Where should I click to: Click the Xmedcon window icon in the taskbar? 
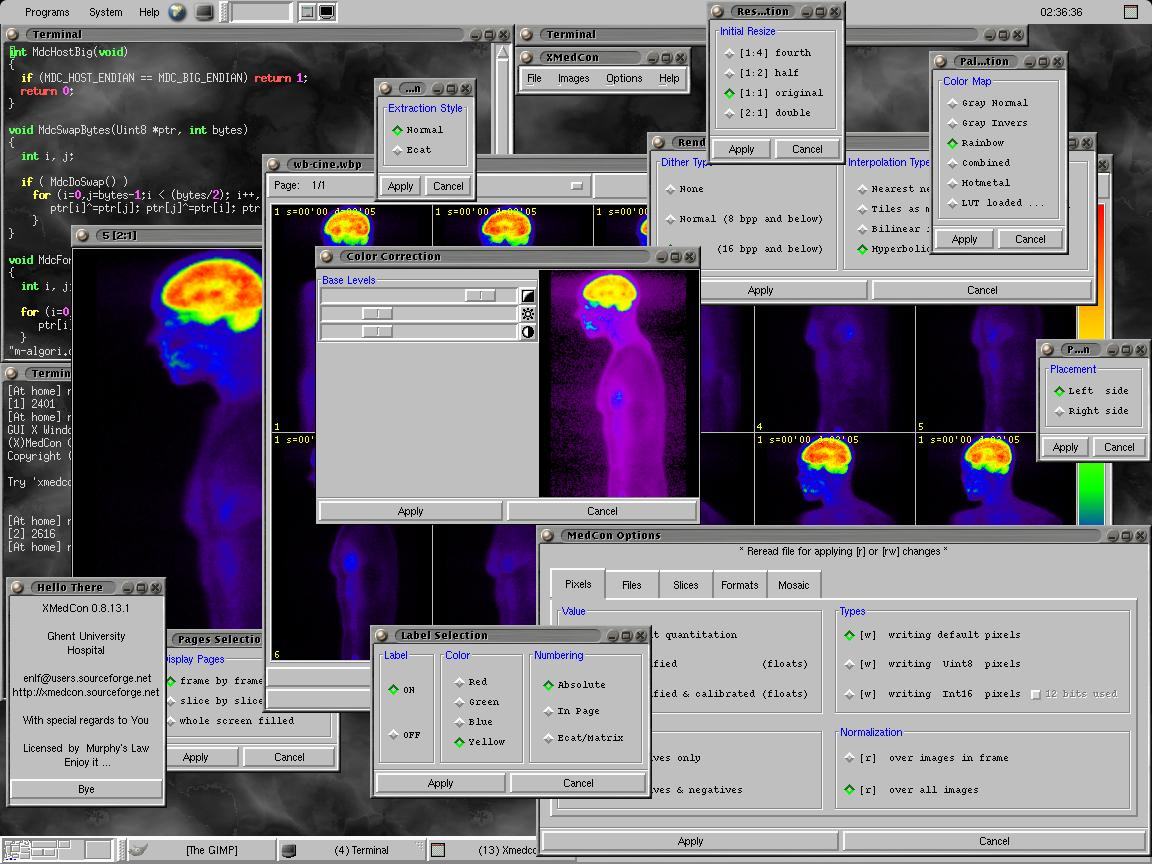[x=437, y=850]
